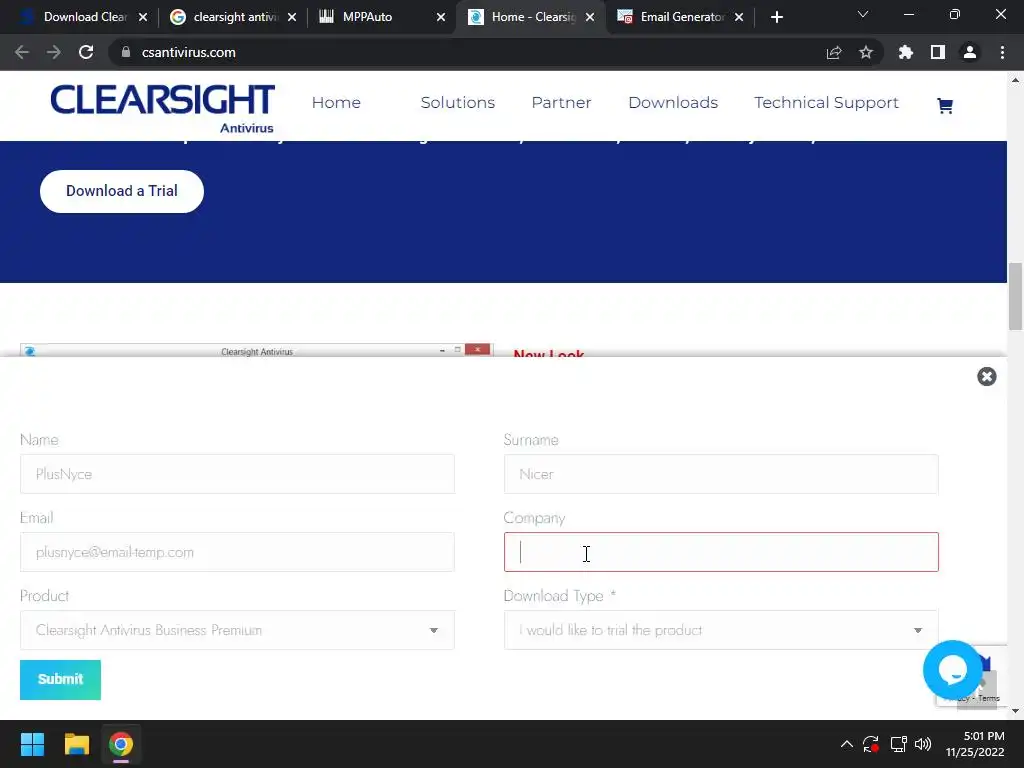Open the network tray icon
Image resolution: width=1024 pixels, height=768 pixels.
click(899, 744)
